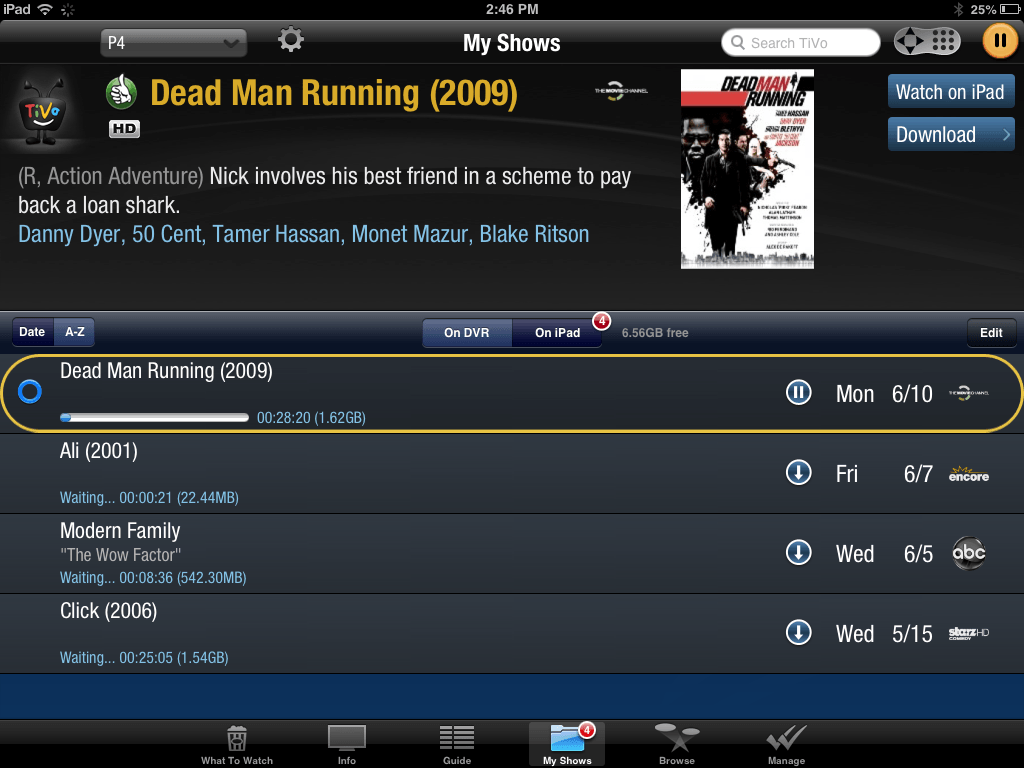Screen dimensions: 1024x768
Task: Open the Browse tab
Action: coord(677,745)
